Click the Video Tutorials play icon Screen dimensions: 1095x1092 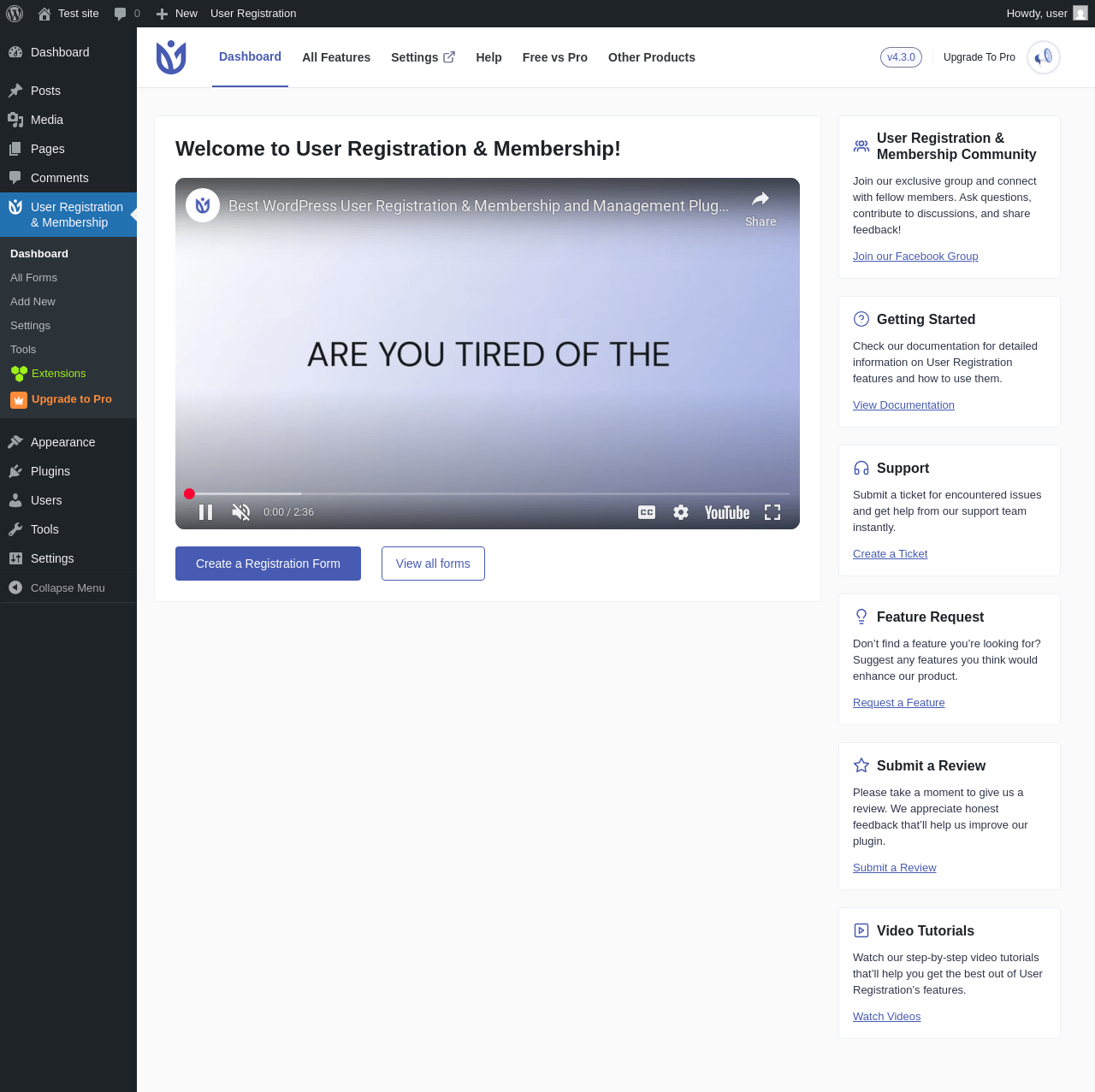(x=861, y=930)
